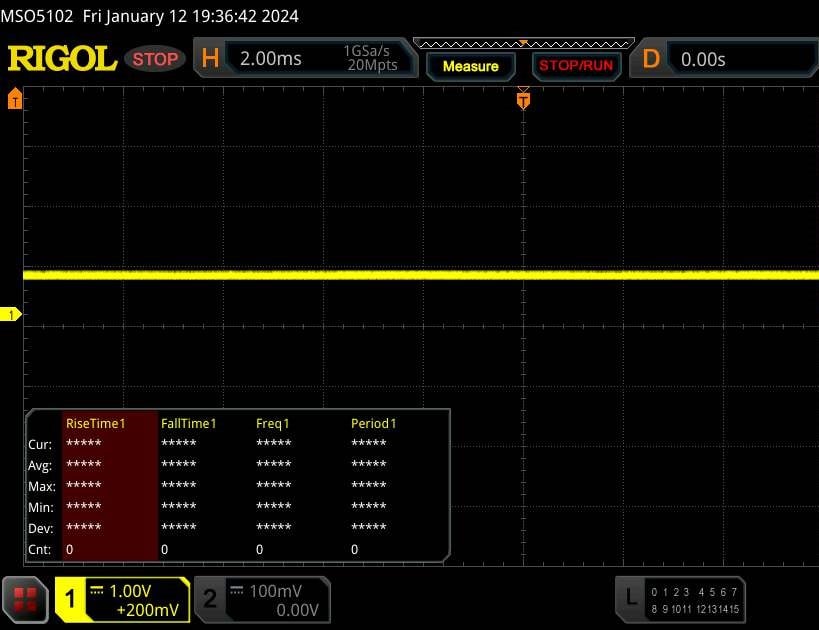
Task: Click the channel 2 0.00V offset value
Action: tap(298, 610)
